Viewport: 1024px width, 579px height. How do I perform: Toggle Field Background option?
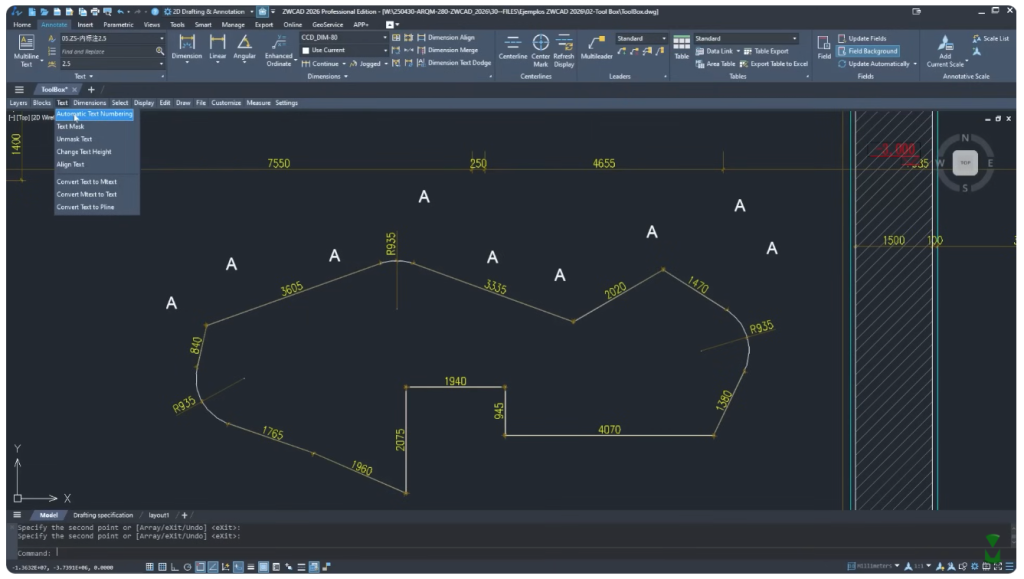tap(868, 51)
